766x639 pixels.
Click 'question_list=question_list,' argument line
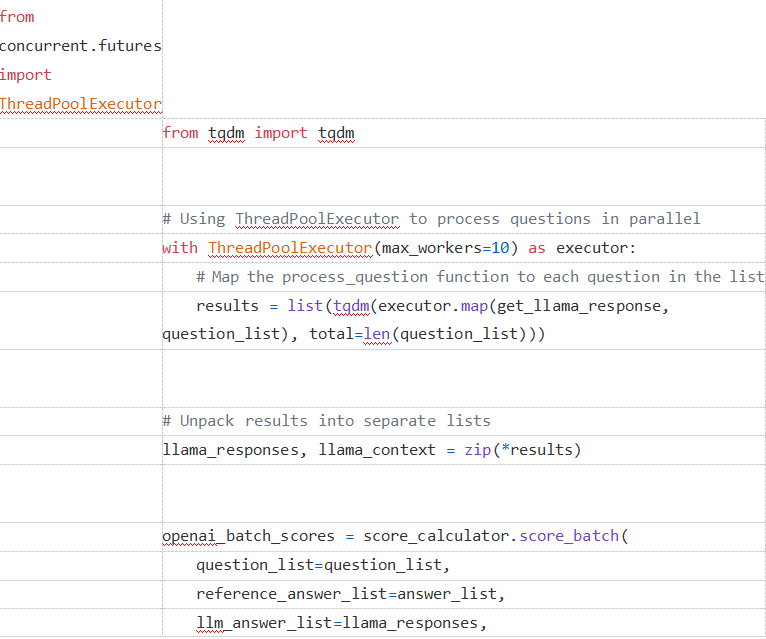pyautogui.click(x=323, y=565)
